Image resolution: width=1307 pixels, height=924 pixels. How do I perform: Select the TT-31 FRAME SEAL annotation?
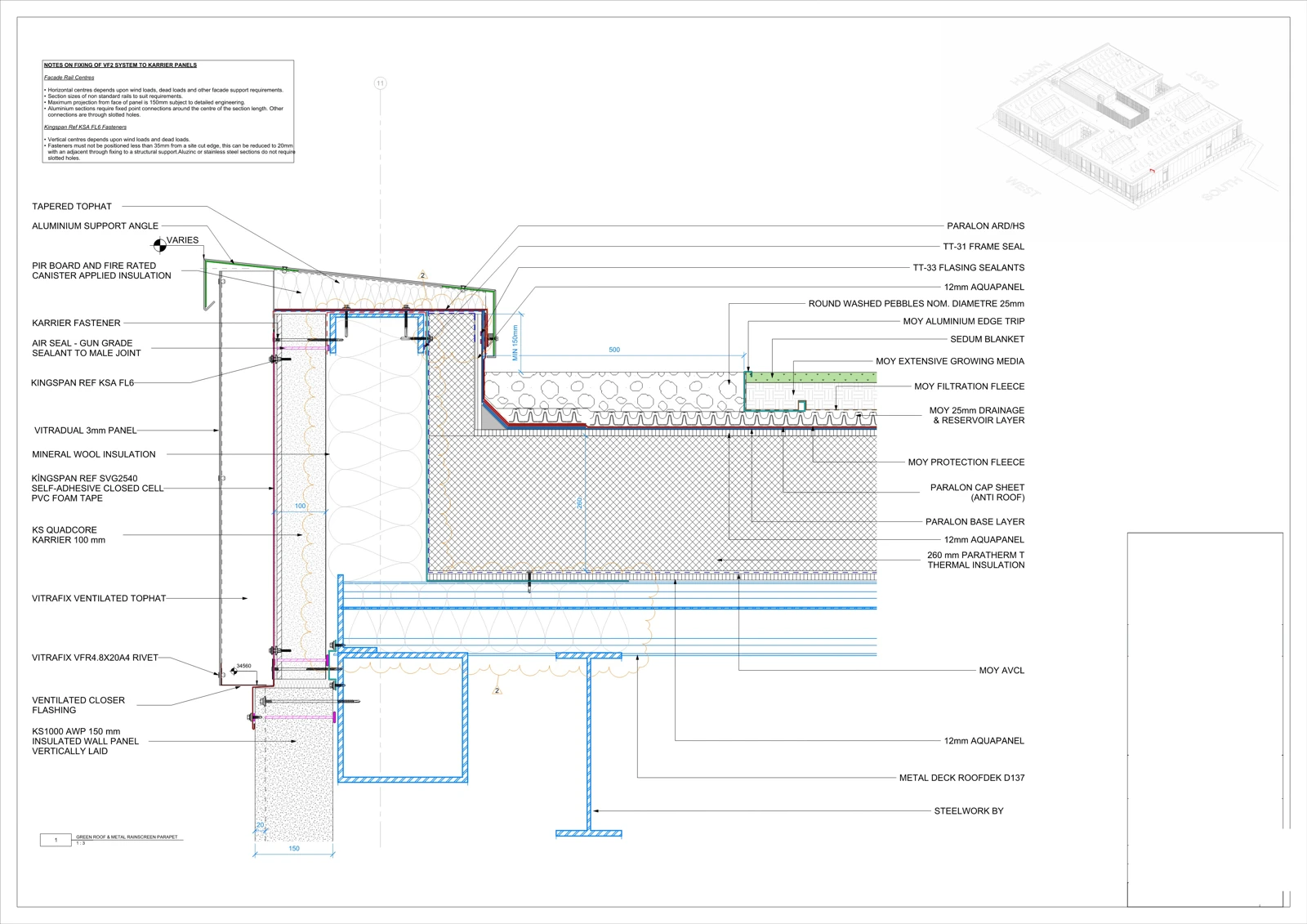coord(984,247)
